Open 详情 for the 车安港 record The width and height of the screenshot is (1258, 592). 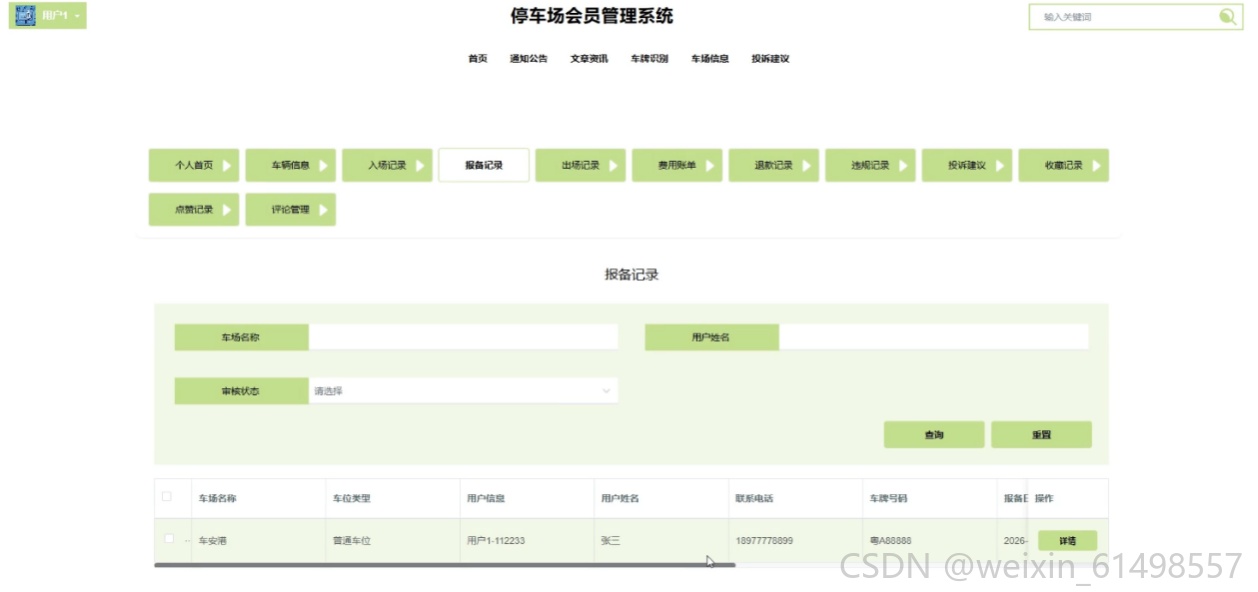click(x=1067, y=541)
